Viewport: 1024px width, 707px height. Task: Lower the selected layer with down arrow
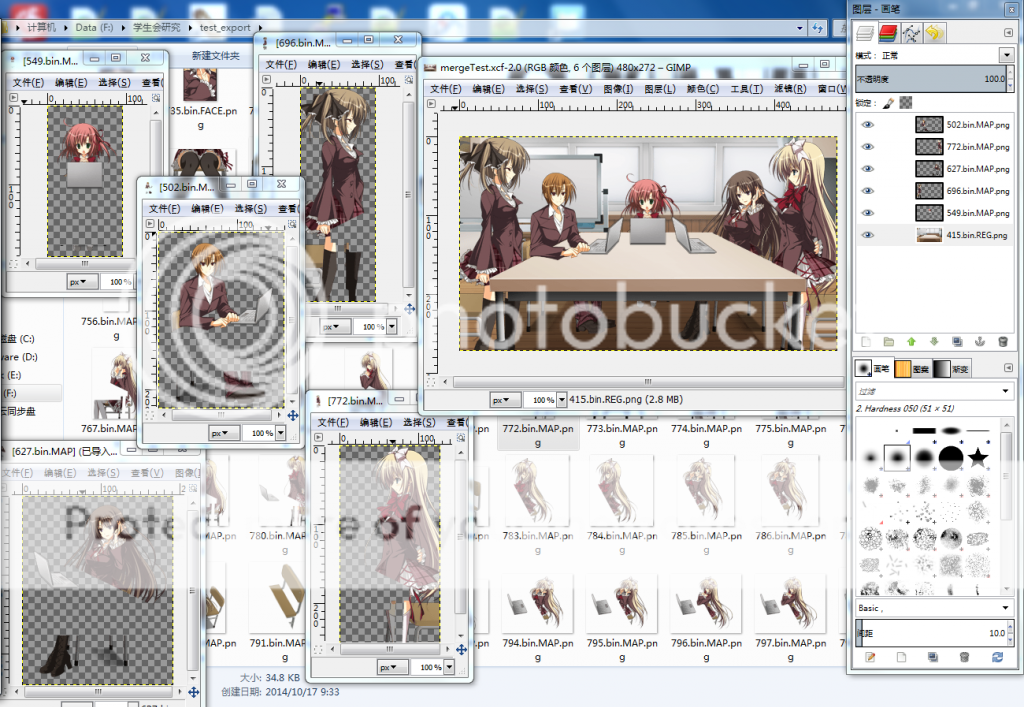[x=935, y=341]
